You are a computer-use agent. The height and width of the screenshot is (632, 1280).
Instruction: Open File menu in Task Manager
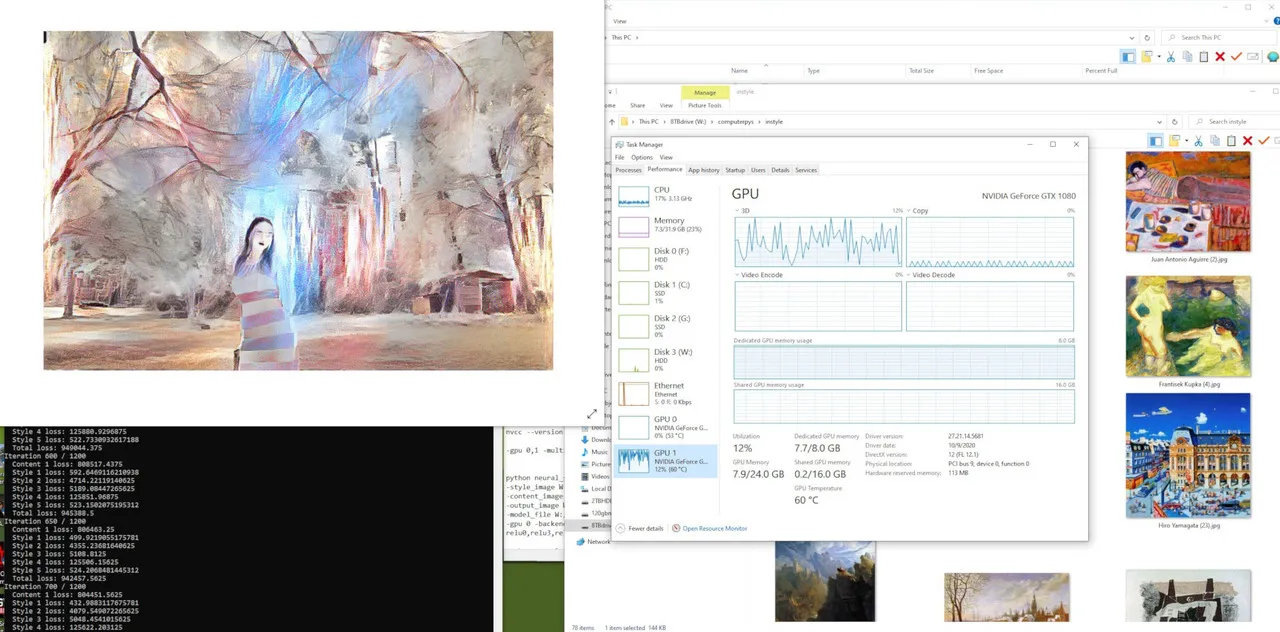click(619, 157)
